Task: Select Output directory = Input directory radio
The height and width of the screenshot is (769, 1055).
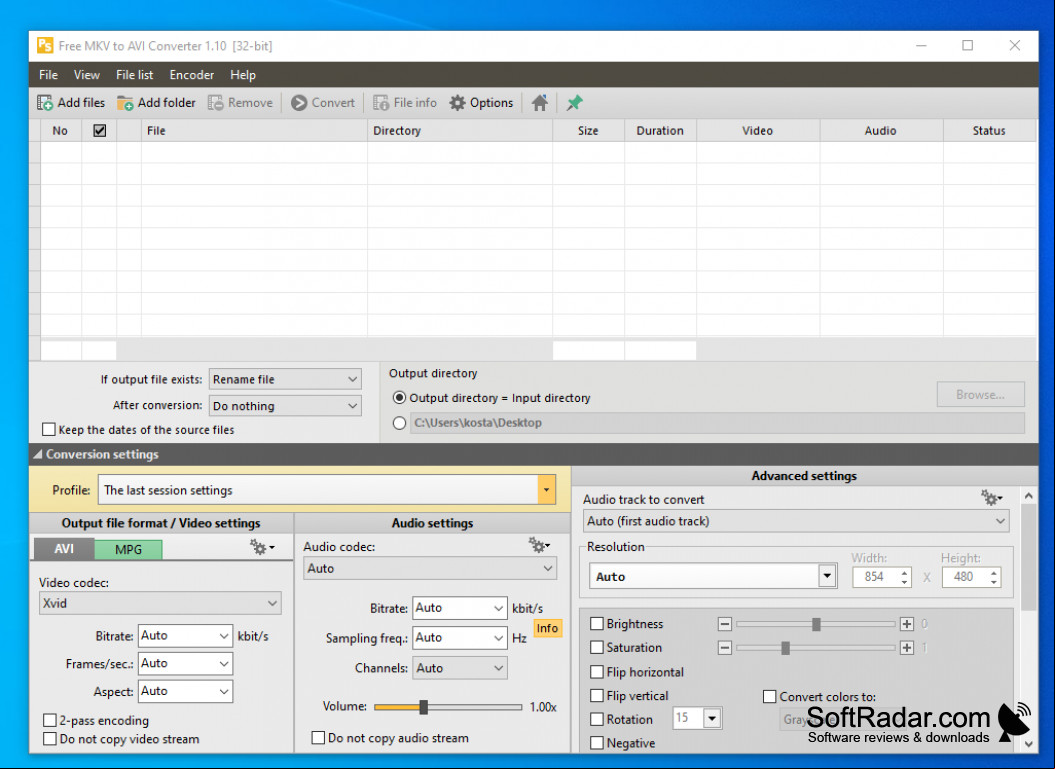Action: coord(400,398)
